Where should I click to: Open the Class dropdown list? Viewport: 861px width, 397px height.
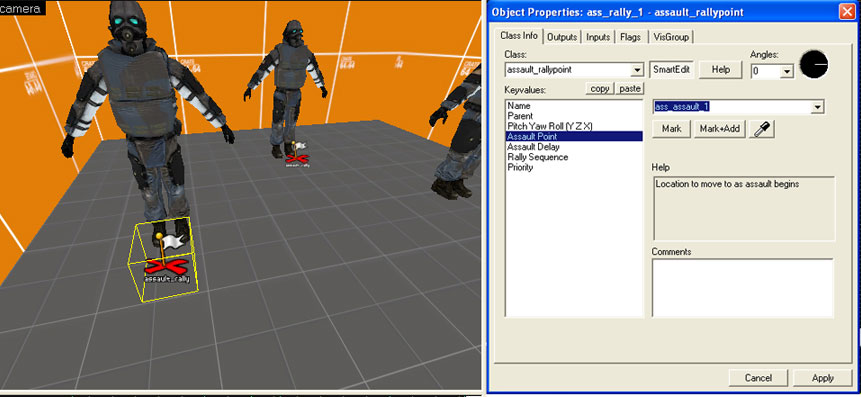637,70
